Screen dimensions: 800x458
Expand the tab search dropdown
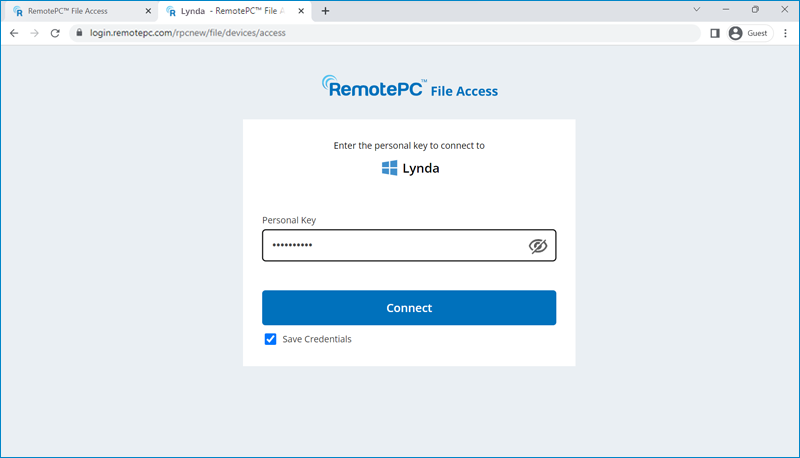click(x=696, y=10)
